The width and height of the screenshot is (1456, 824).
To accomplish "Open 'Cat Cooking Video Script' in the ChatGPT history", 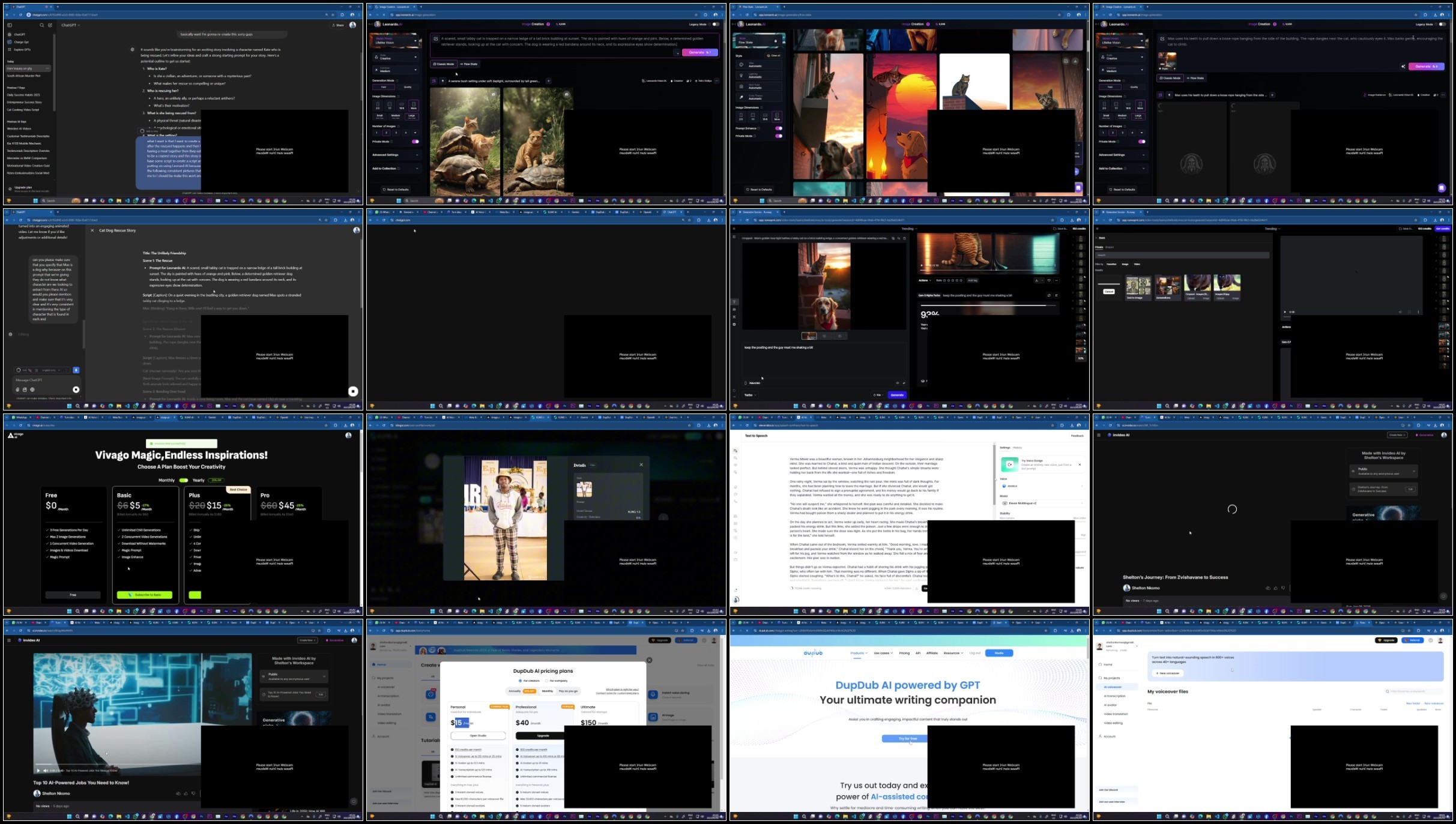I will tap(23, 110).
